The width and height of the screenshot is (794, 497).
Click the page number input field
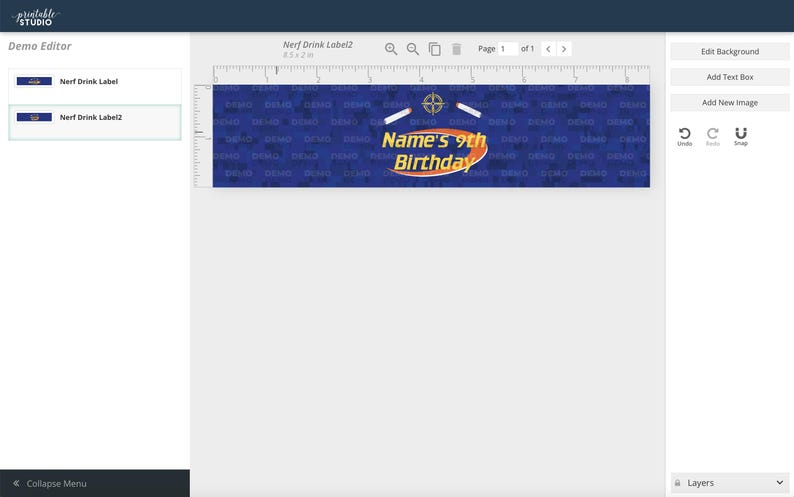click(507, 49)
